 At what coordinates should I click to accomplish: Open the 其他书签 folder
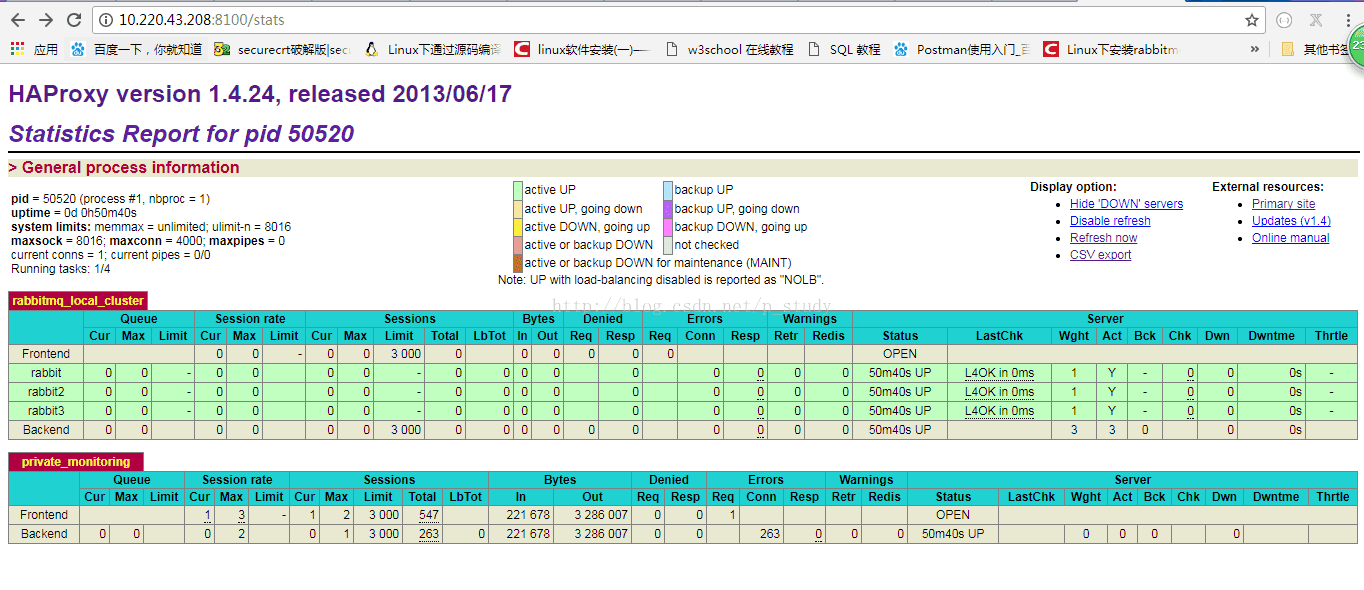[1316, 49]
